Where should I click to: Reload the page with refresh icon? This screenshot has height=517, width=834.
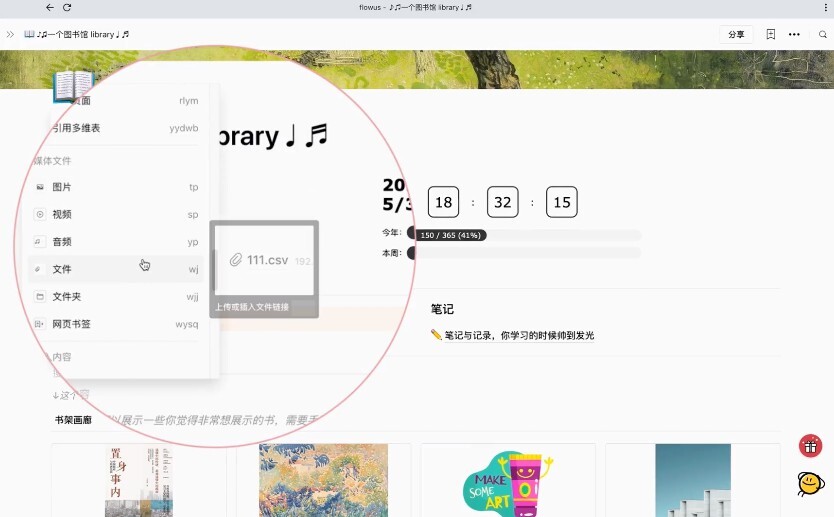(67, 7)
